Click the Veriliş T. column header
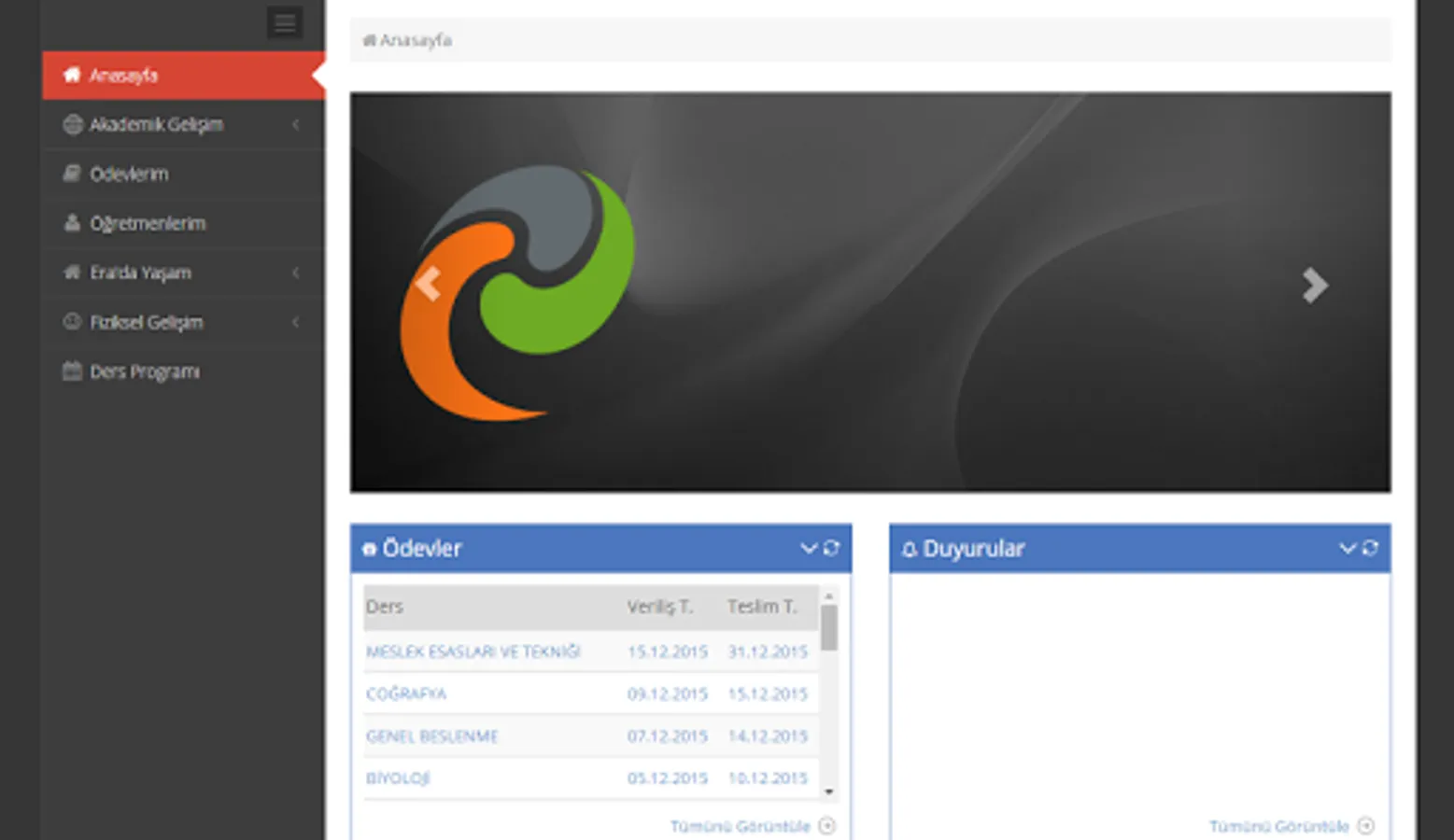 pyautogui.click(x=660, y=607)
